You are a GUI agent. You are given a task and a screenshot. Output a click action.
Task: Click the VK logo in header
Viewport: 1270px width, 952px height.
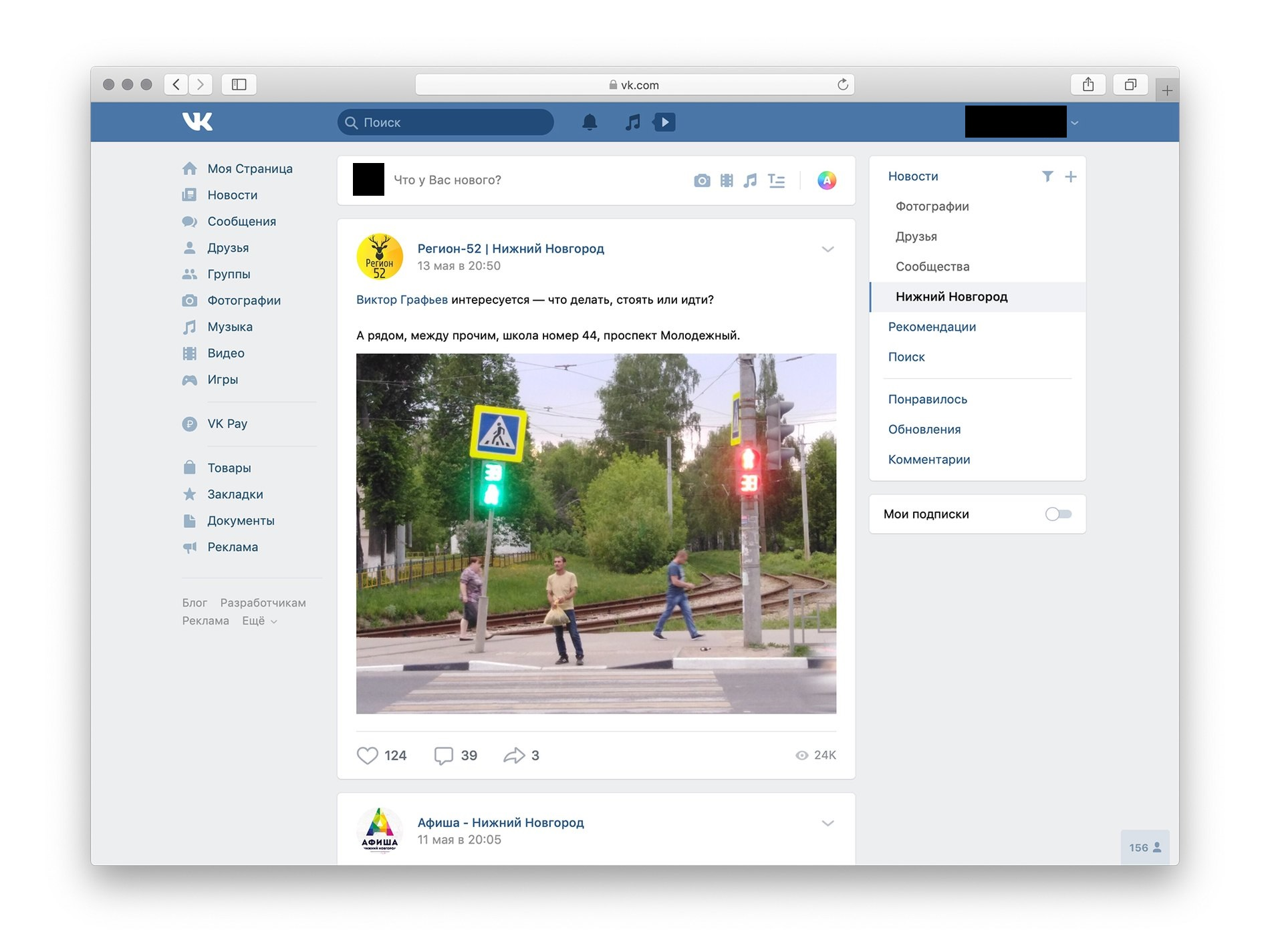(197, 122)
